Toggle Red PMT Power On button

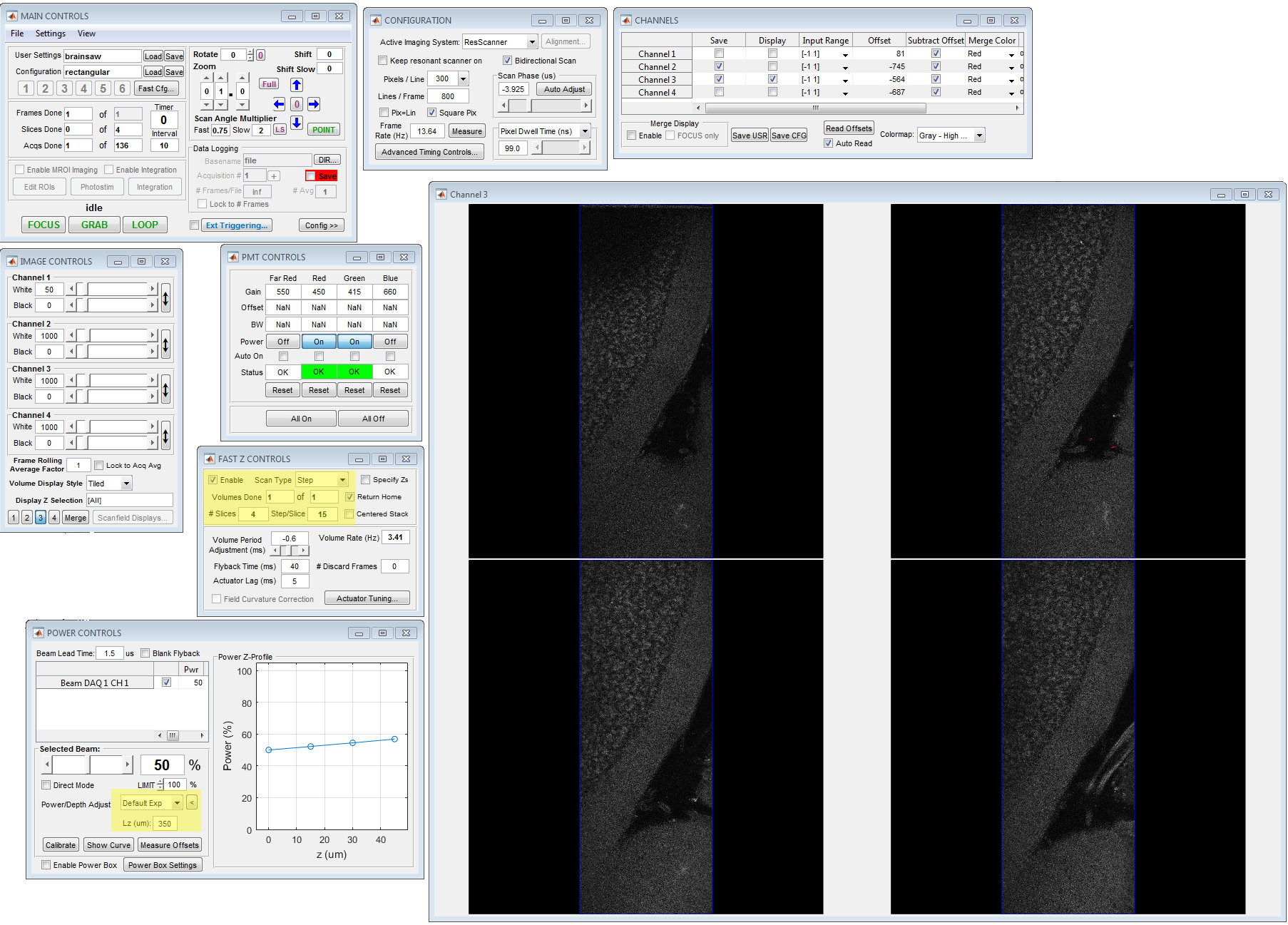[x=319, y=342]
